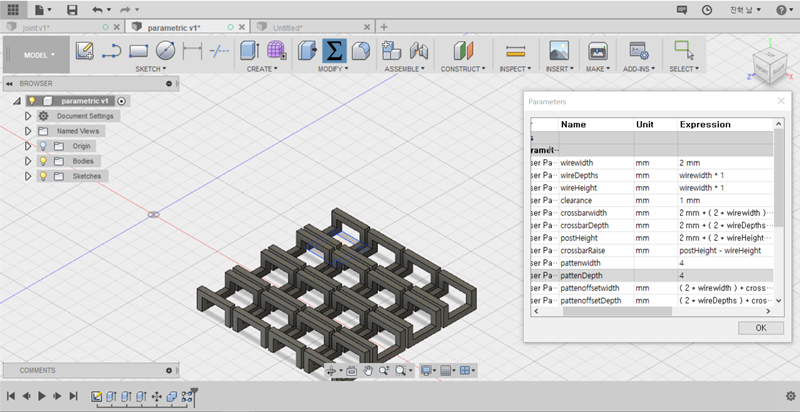
Task: Edit the wirewidth expression 2 mm
Action: pos(726,163)
